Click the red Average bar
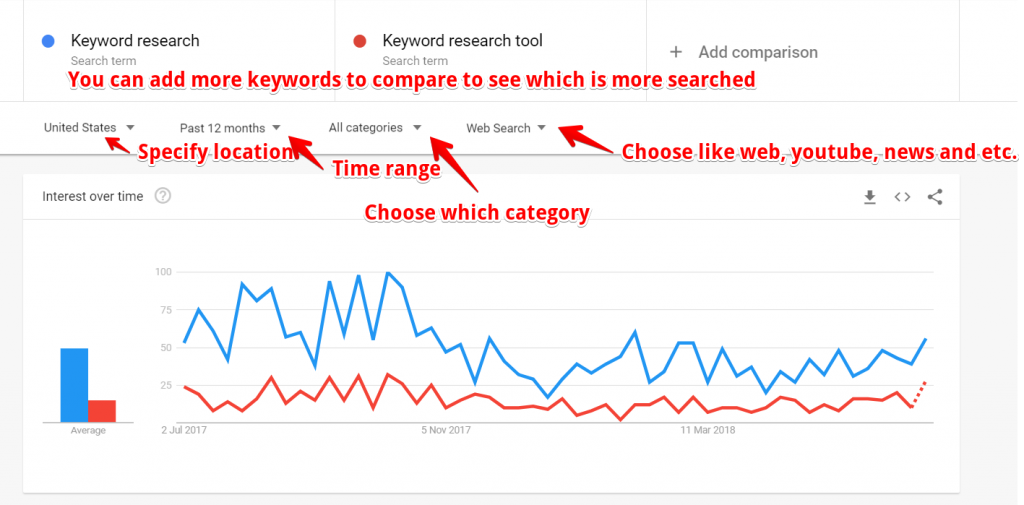The image size is (1024, 505). coord(102,411)
